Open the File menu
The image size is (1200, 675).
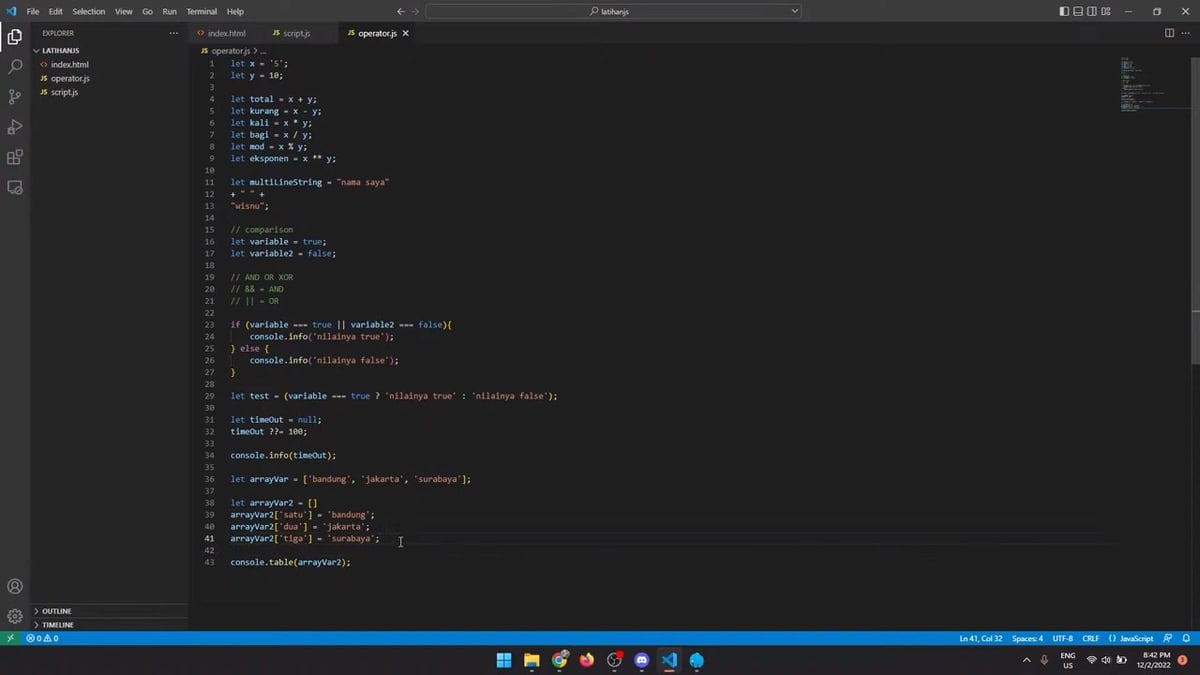click(x=33, y=11)
